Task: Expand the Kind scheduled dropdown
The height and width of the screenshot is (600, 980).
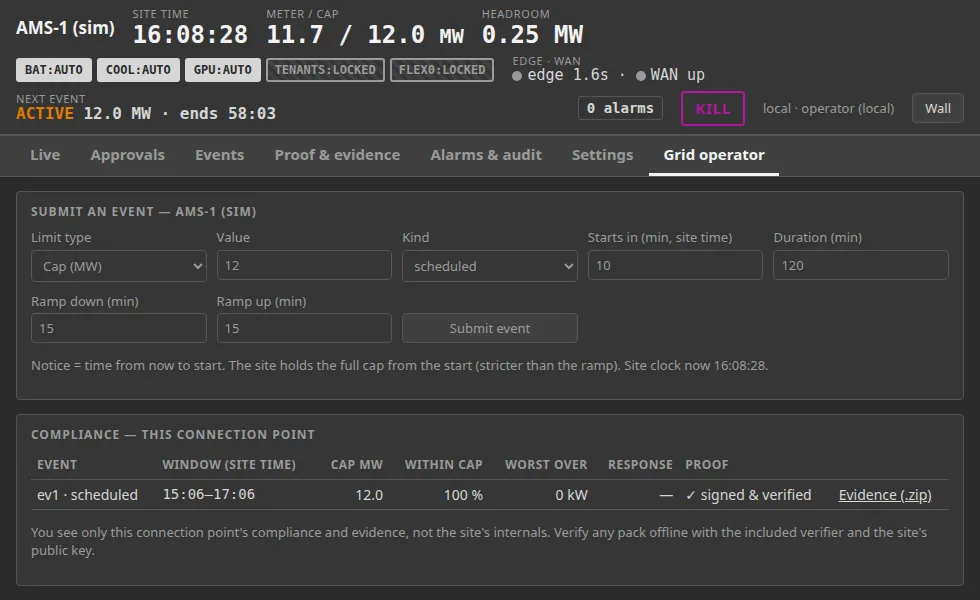Action: [490, 266]
